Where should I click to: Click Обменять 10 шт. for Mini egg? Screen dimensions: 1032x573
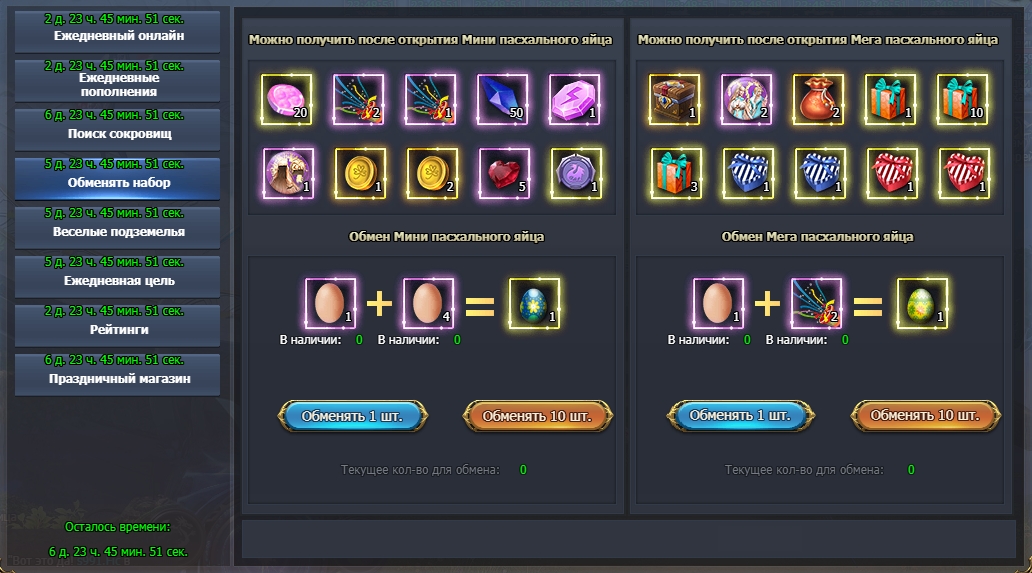[x=537, y=416]
